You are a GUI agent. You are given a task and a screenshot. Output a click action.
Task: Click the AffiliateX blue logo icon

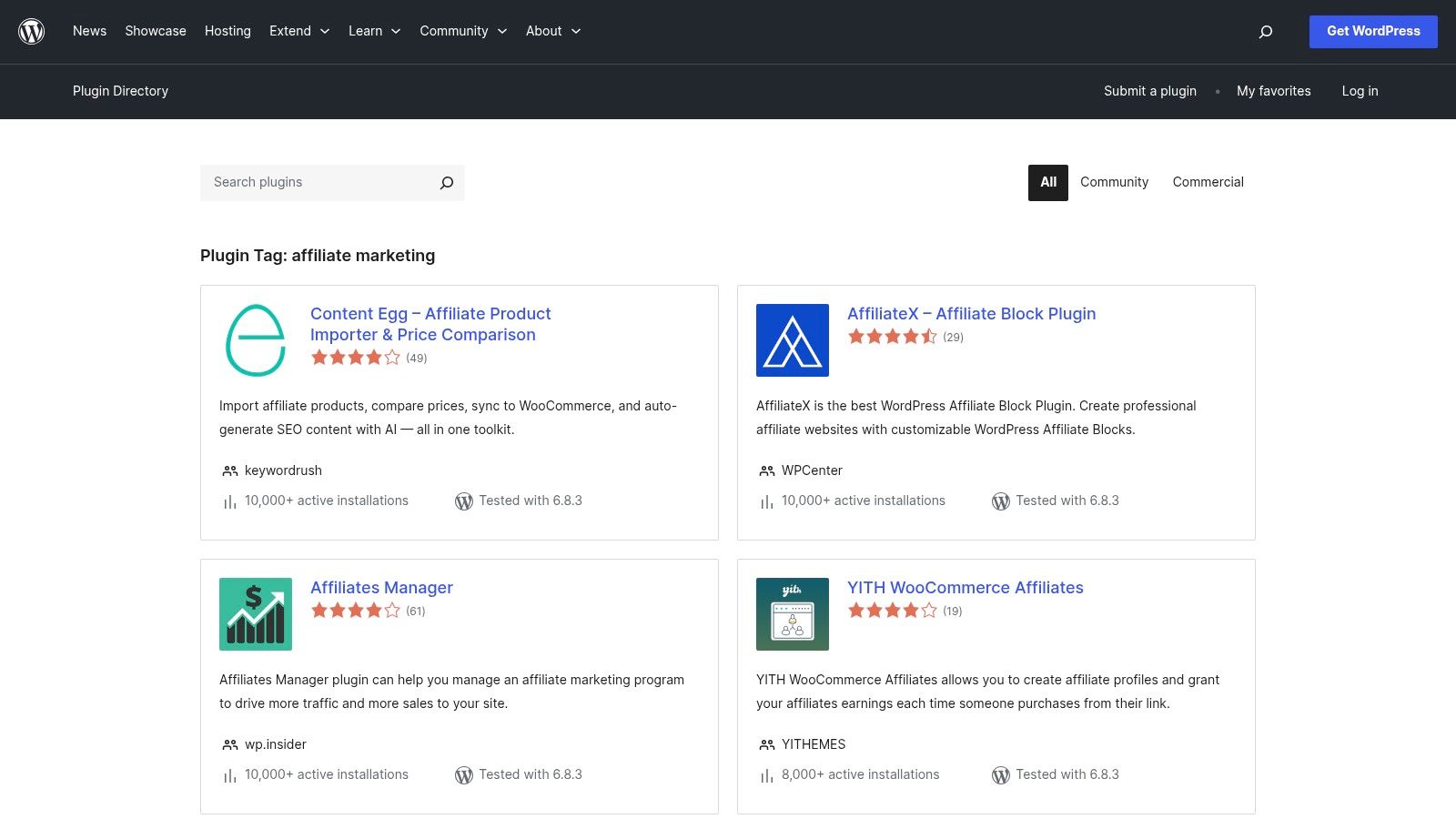[x=792, y=340]
